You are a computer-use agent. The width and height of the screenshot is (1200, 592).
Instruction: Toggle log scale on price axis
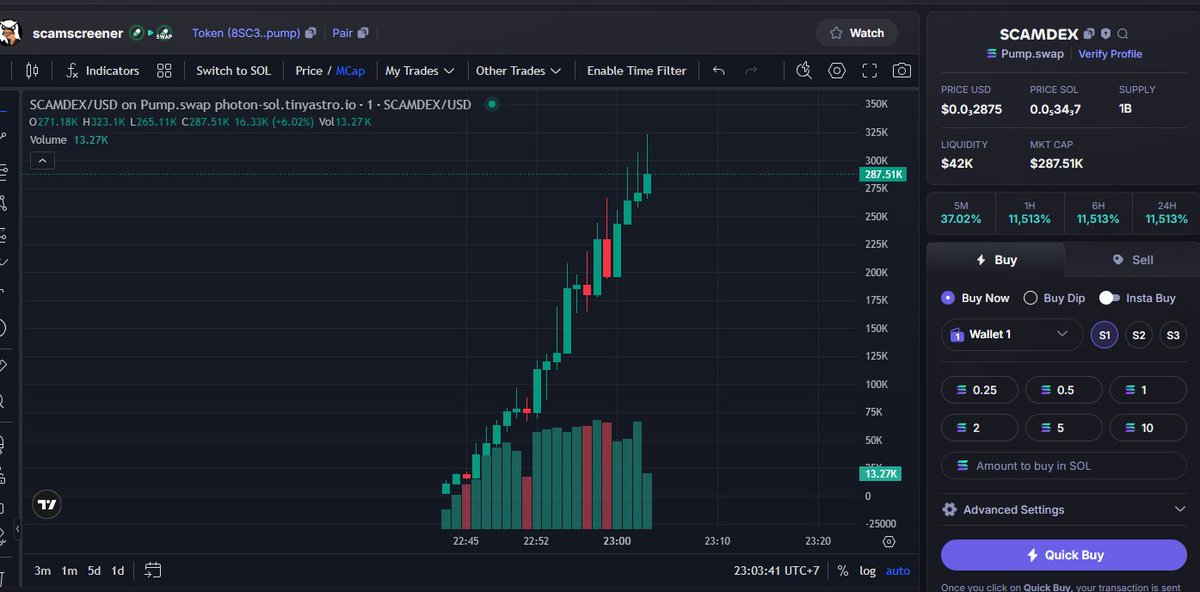[x=867, y=570]
